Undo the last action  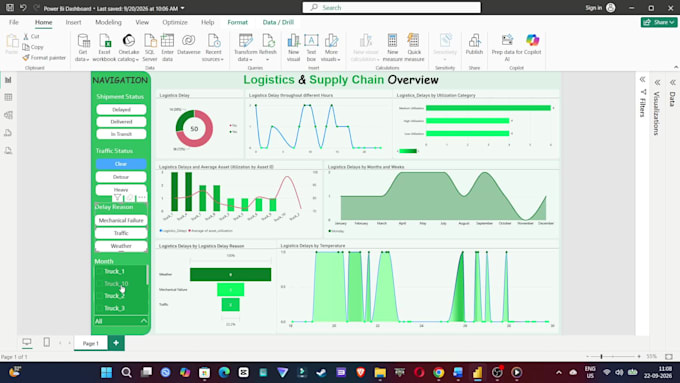(x=23, y=8)
